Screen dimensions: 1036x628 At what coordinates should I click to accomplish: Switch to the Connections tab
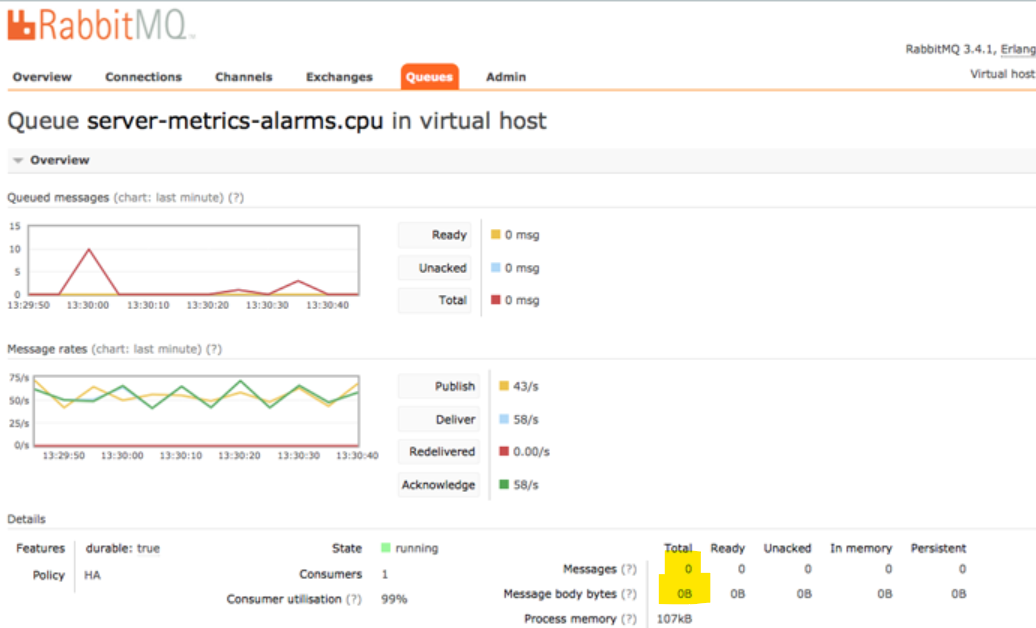(x=143, y=77)
